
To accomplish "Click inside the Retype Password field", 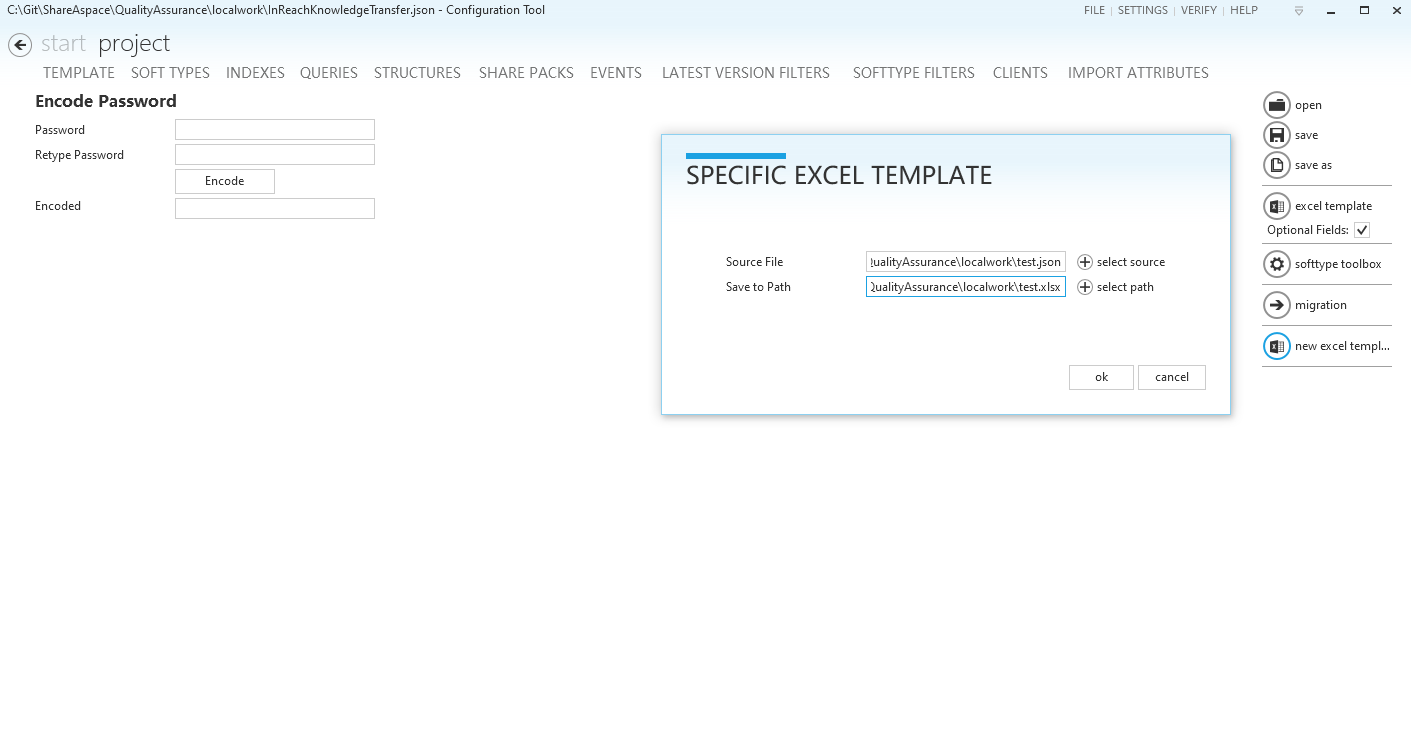I will click(274, 154).
